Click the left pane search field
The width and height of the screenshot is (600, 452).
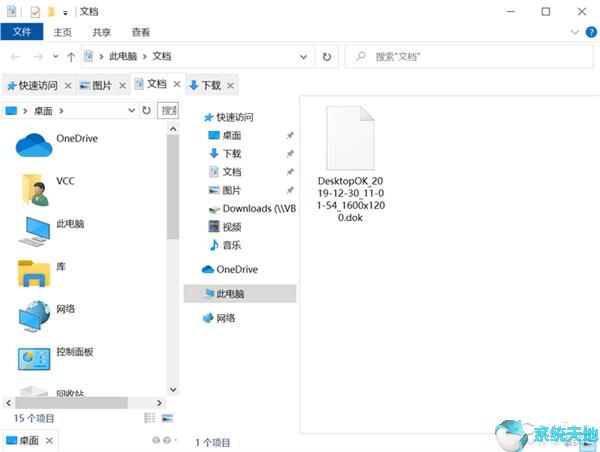click(168, 111)
